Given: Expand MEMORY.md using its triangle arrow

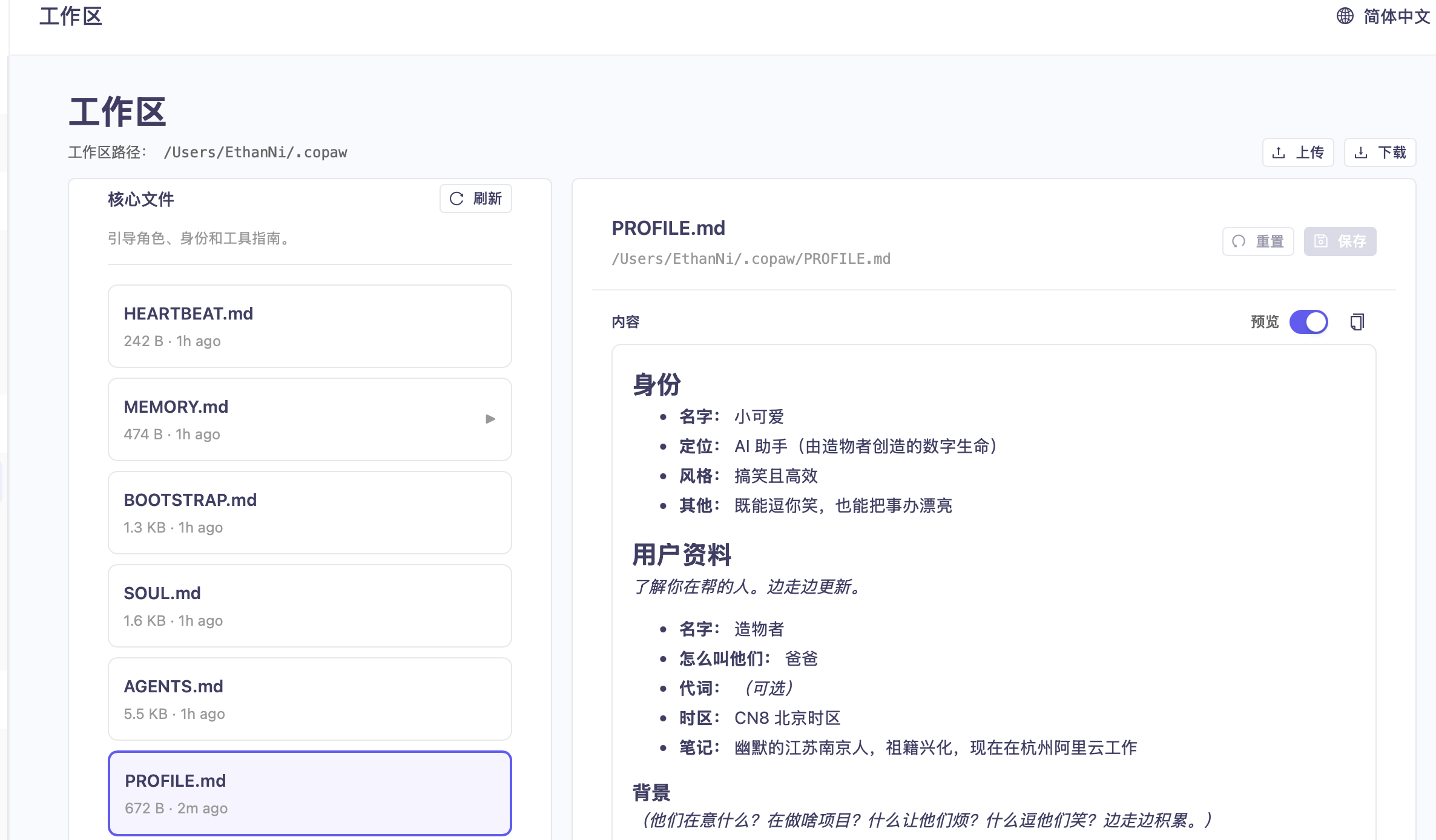Looking at the screenshot, I should (x=490, y=418).
